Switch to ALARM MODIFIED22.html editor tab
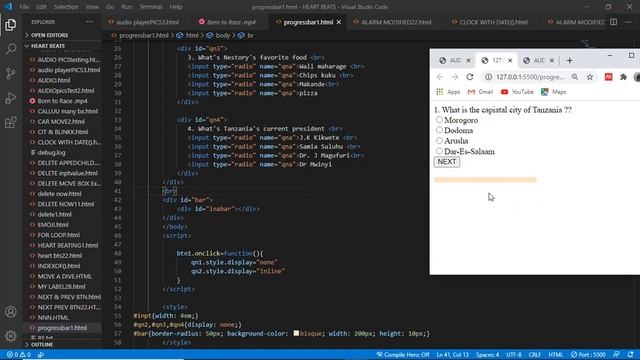The height and width of the screenshot is (360, 640). click(396, 22)
